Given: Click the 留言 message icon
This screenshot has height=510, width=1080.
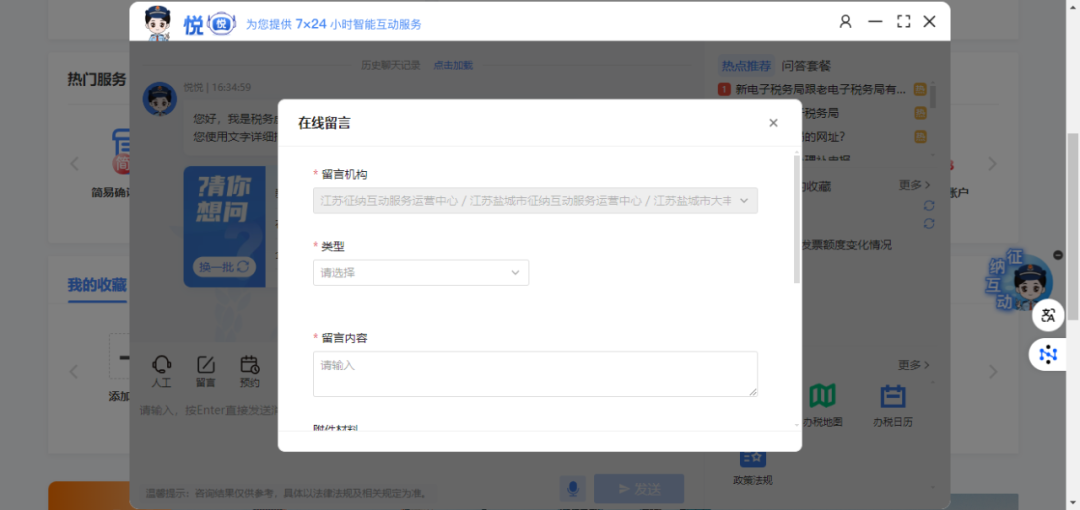Looking at the screenshot, I should click(205, 369).
